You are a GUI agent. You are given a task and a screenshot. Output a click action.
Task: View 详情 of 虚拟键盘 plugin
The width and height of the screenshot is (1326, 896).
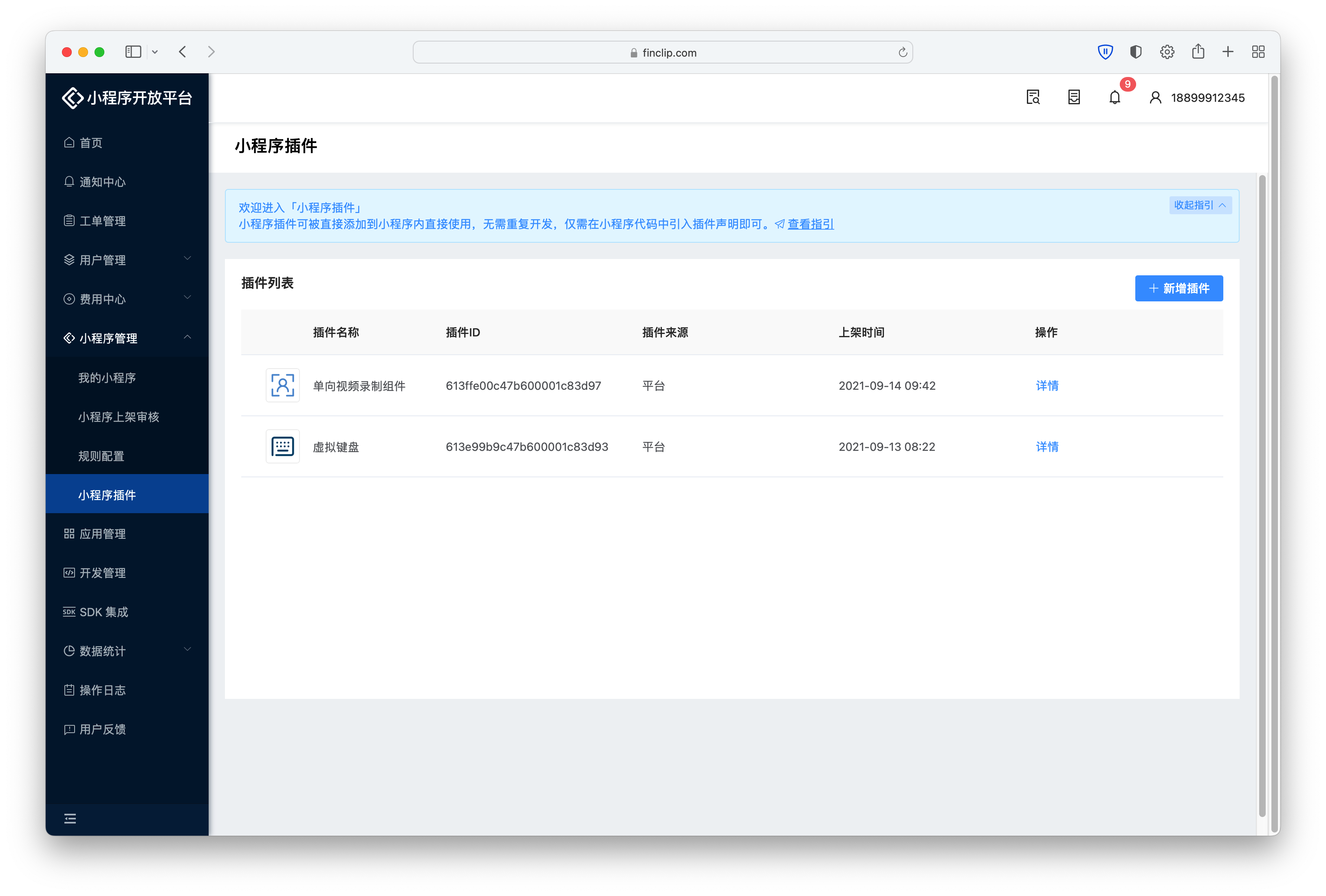(x=1047, y=446)
